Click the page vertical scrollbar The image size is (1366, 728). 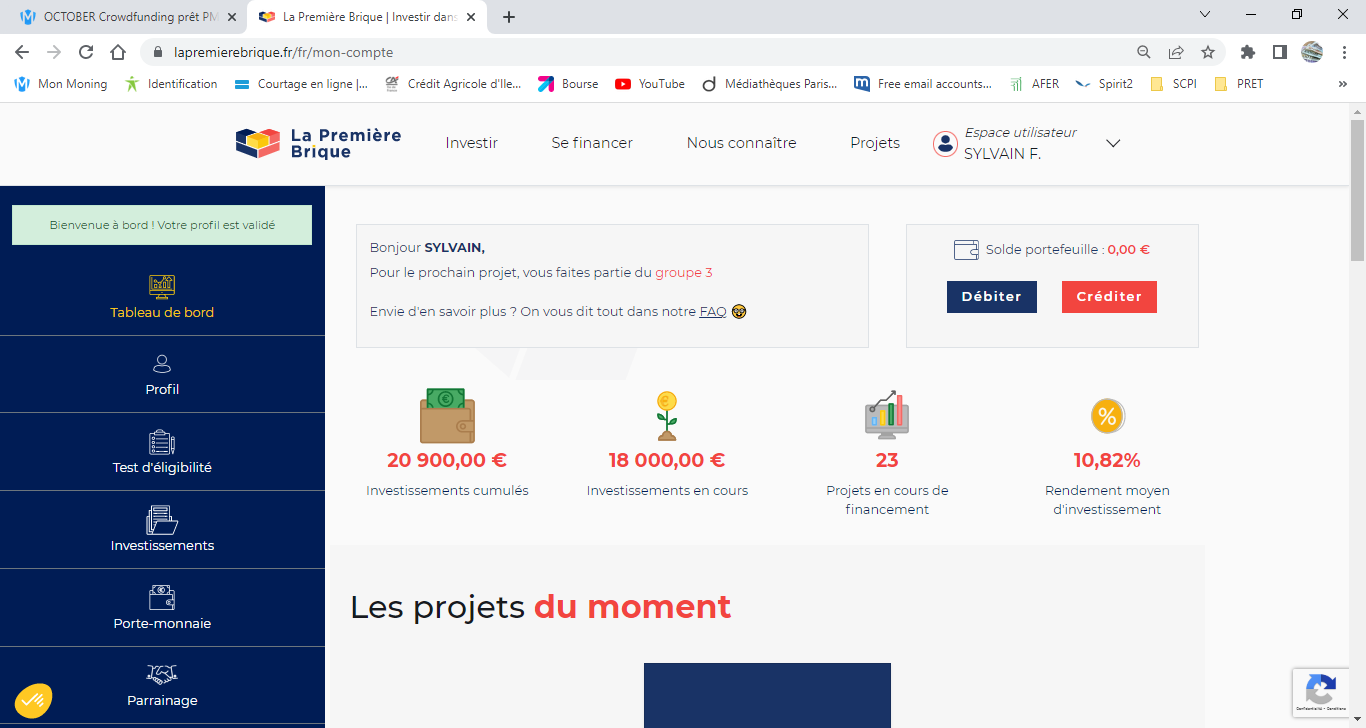click(1357, 400)
